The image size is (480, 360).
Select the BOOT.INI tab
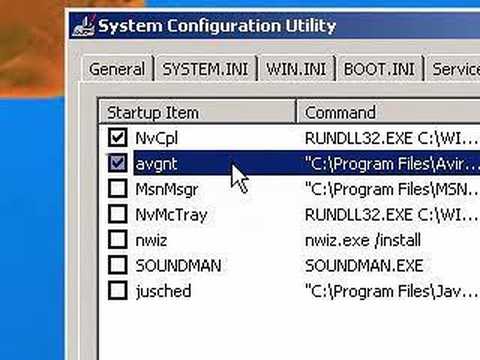click(x=379, y=69)
